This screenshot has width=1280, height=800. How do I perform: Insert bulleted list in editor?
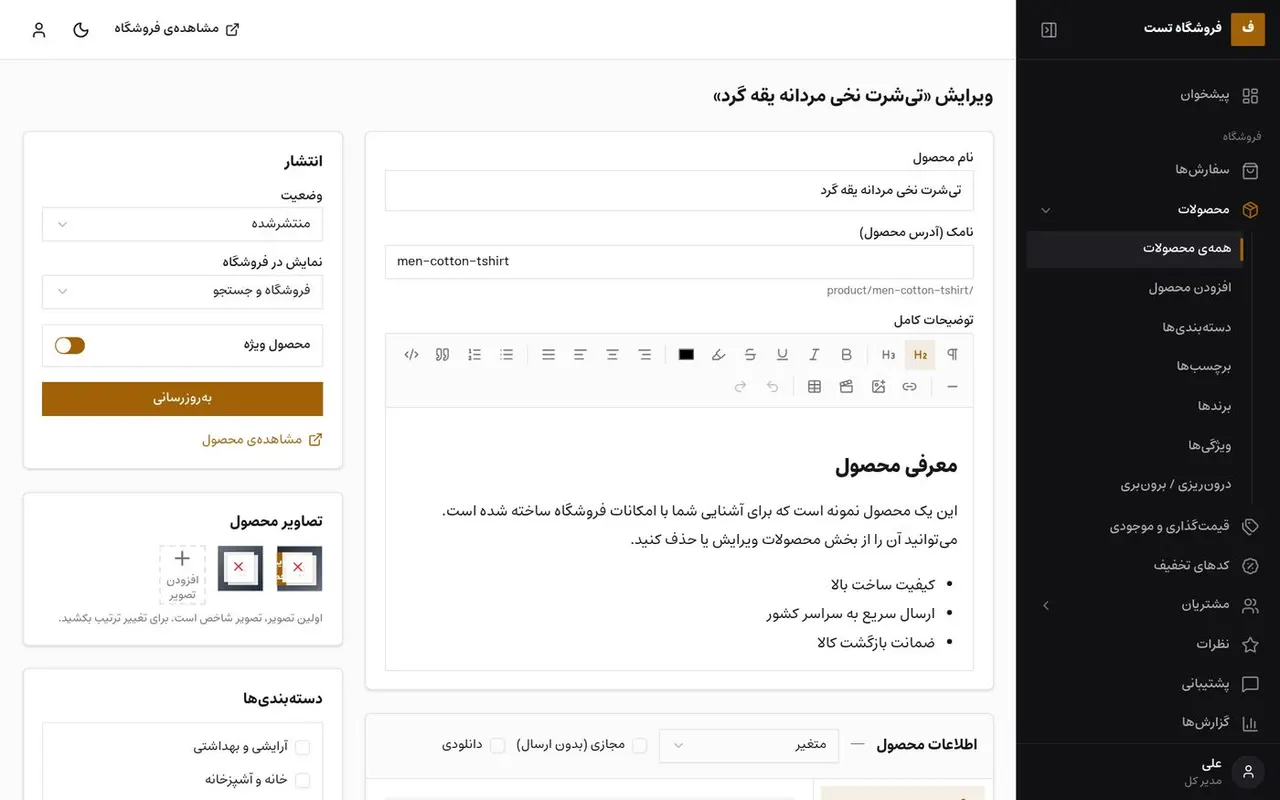tap(506, 355)
